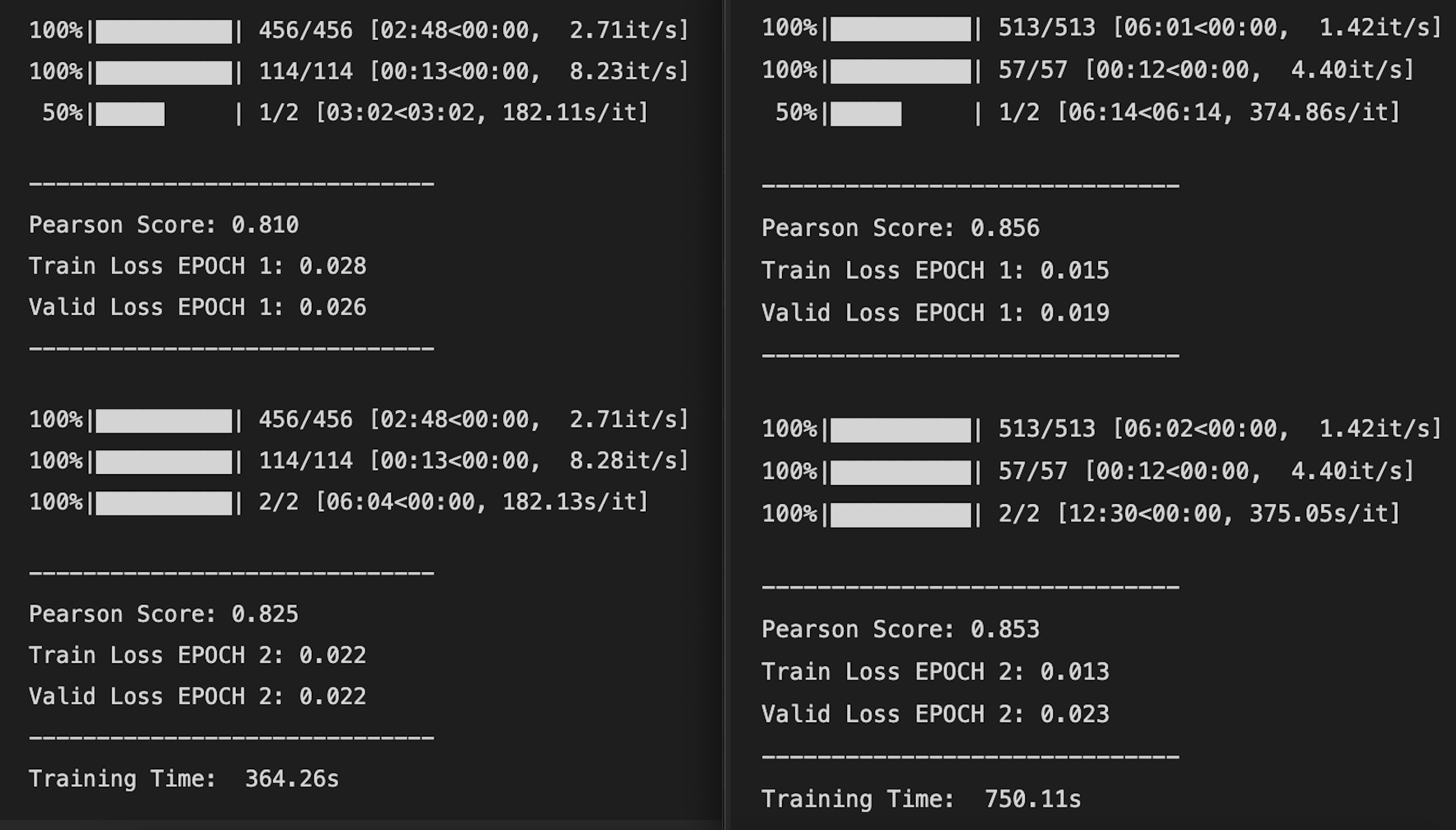Click the first right 513/513 progress bar with 06:01
1456x830 pixels.
1102,28
